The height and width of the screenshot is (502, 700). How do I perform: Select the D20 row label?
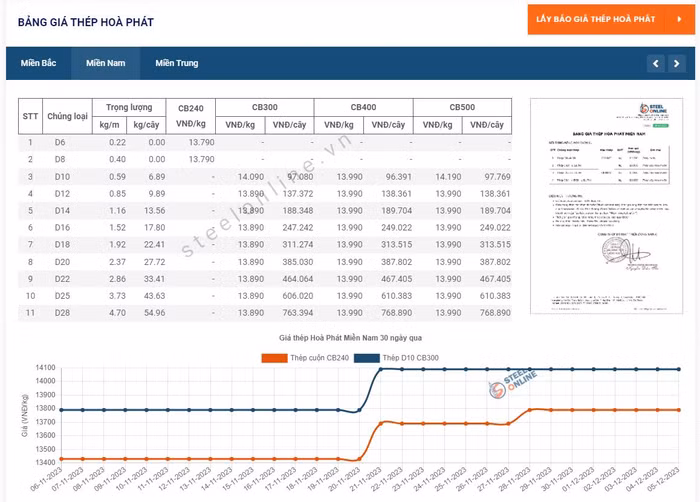pyautogui.click(x=62, y=262)
